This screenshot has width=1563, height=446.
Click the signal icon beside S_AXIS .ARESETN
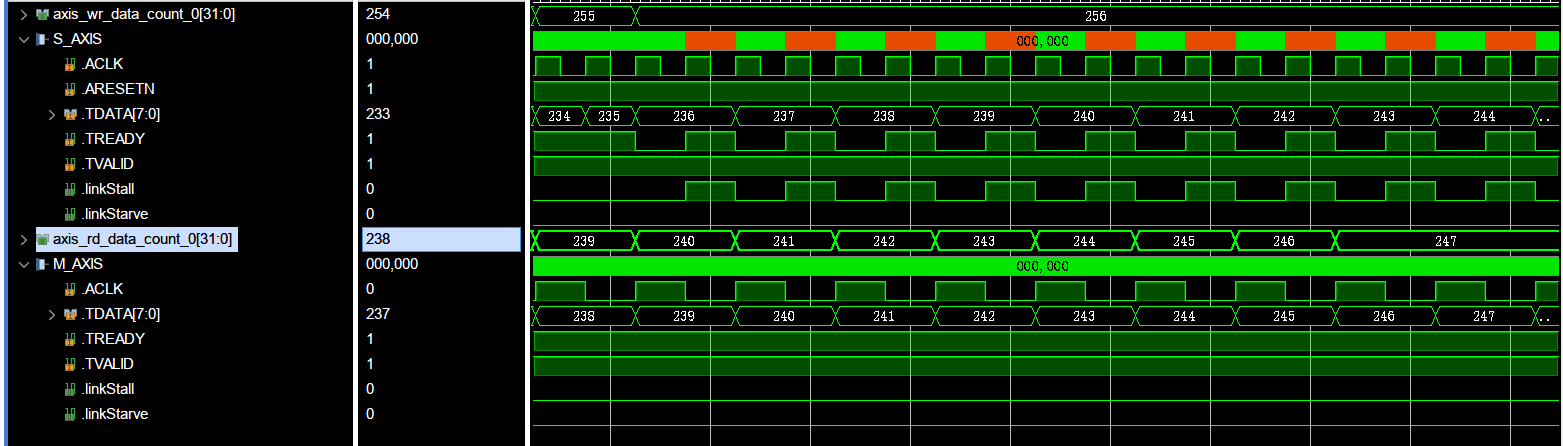pos(70,90)
